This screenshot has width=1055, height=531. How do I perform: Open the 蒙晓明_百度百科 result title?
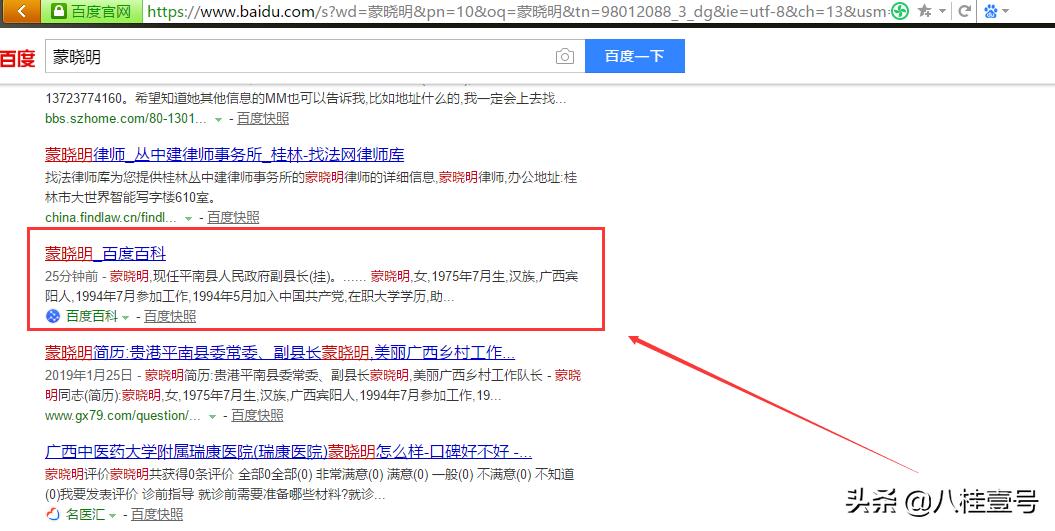tap(106, 254)
